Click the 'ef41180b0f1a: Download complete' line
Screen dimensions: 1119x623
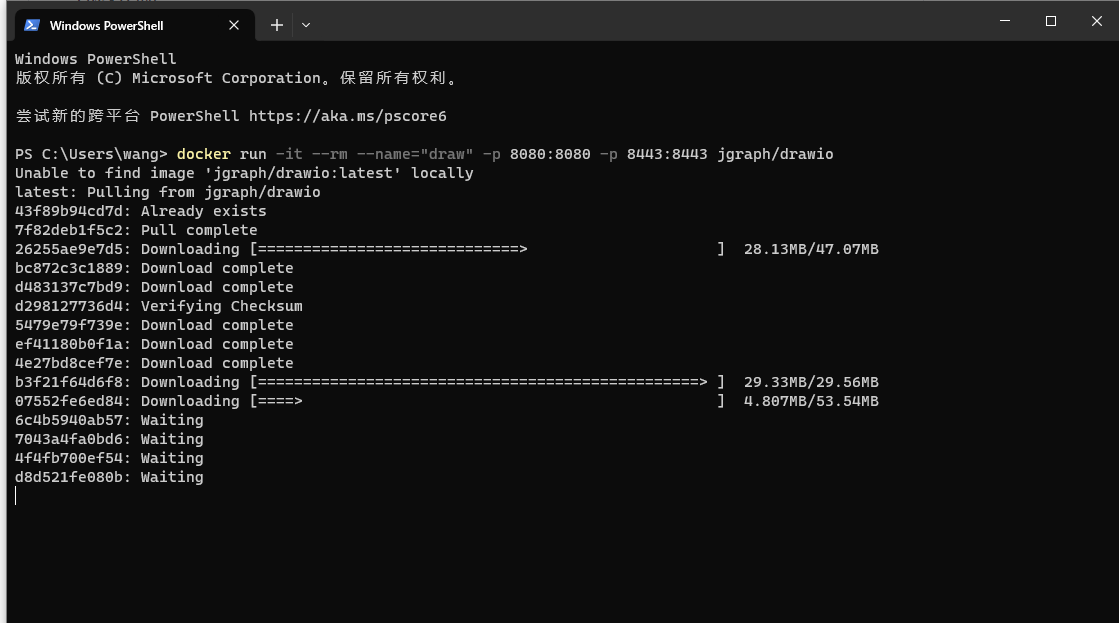pyautogui.click(x=154, y=344)
